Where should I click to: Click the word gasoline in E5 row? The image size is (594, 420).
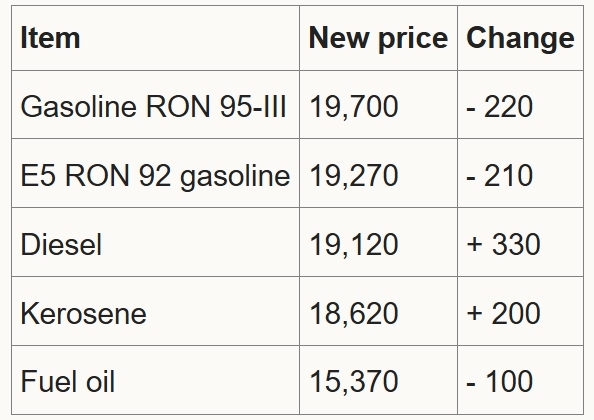click(x=235, y=177)
